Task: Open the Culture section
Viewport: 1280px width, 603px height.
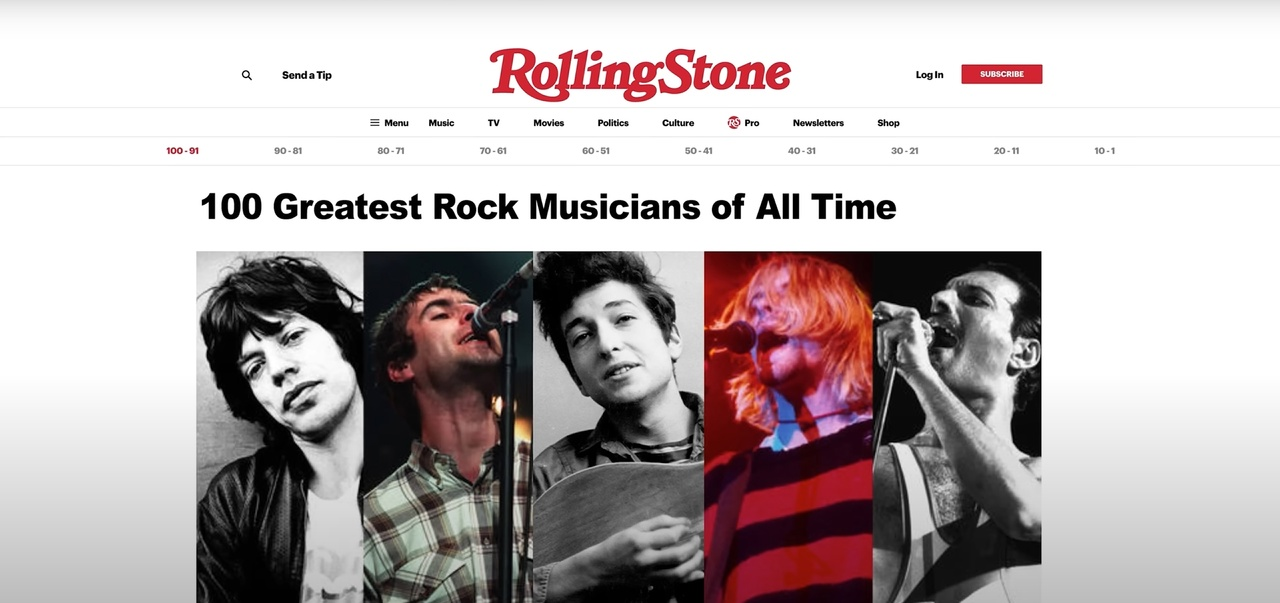Action: coord(678,123)
